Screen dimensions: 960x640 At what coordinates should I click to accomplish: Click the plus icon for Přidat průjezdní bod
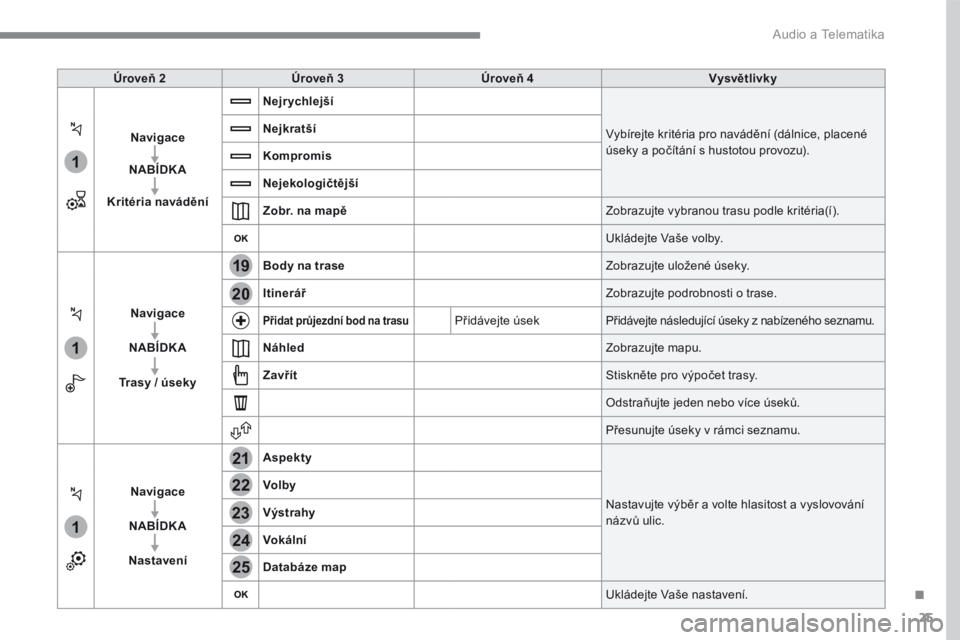point(241,320)
